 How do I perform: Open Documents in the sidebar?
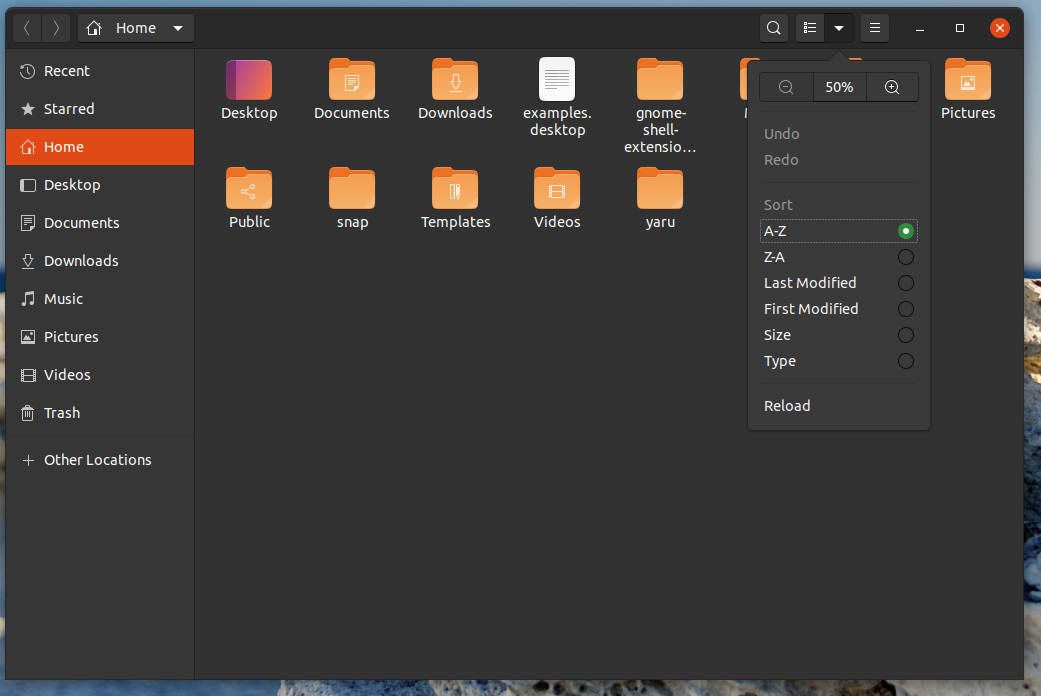coord(100,223)
